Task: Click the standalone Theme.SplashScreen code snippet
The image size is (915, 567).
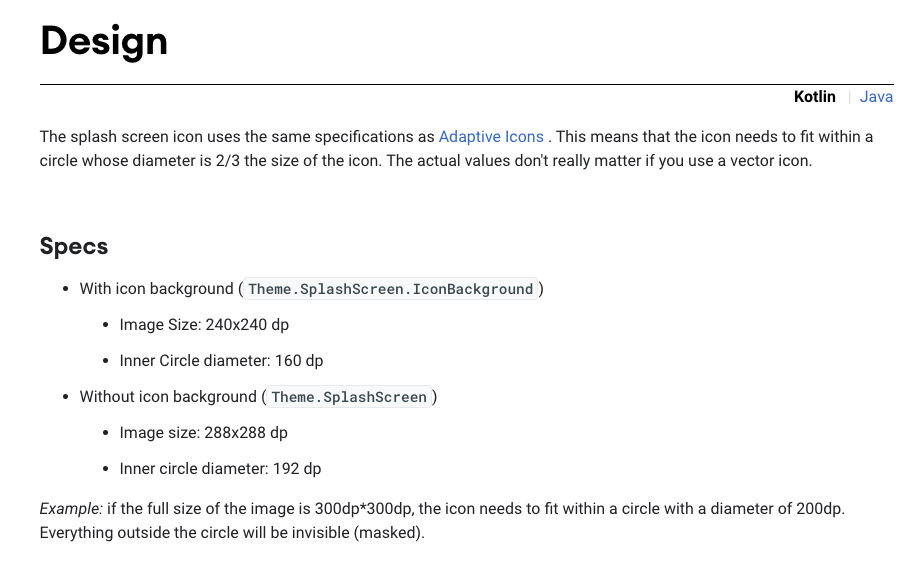Action: 349,397
